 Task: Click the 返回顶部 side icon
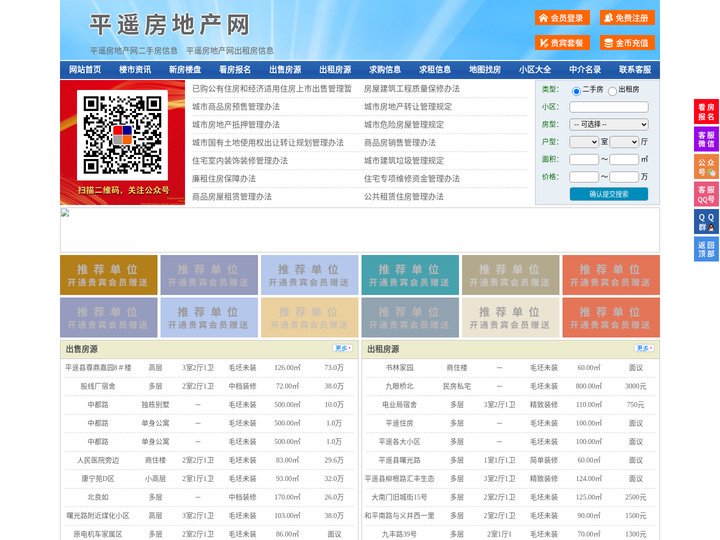coord(706,249)
